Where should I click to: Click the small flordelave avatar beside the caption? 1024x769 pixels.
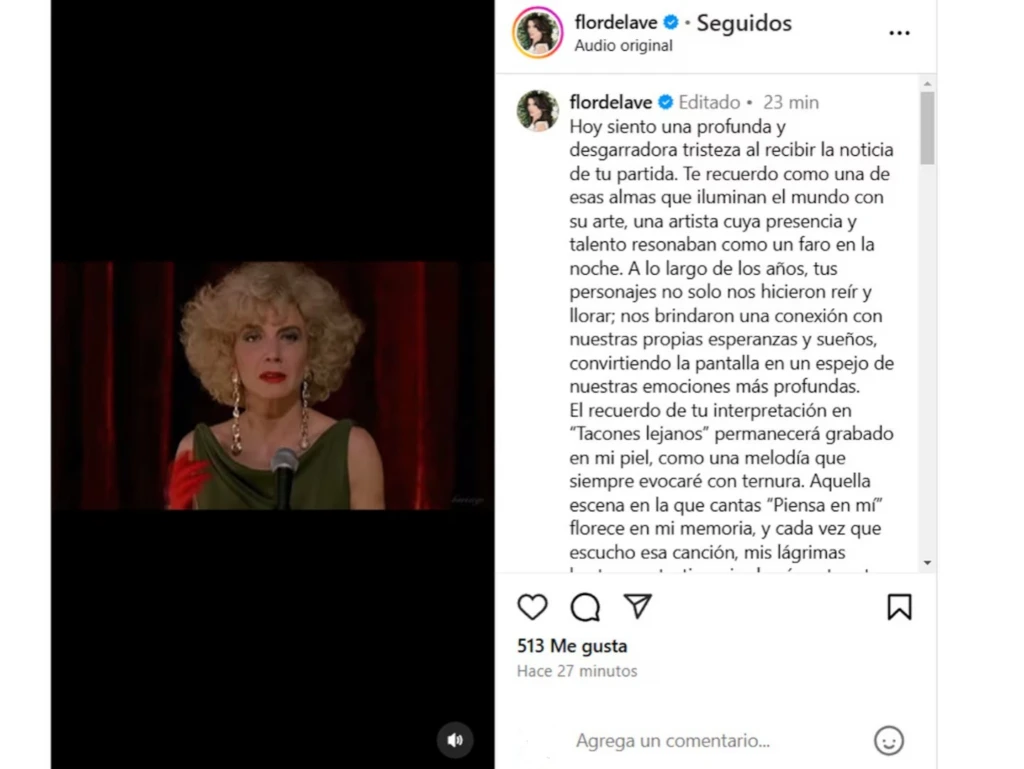coord(537,110)
